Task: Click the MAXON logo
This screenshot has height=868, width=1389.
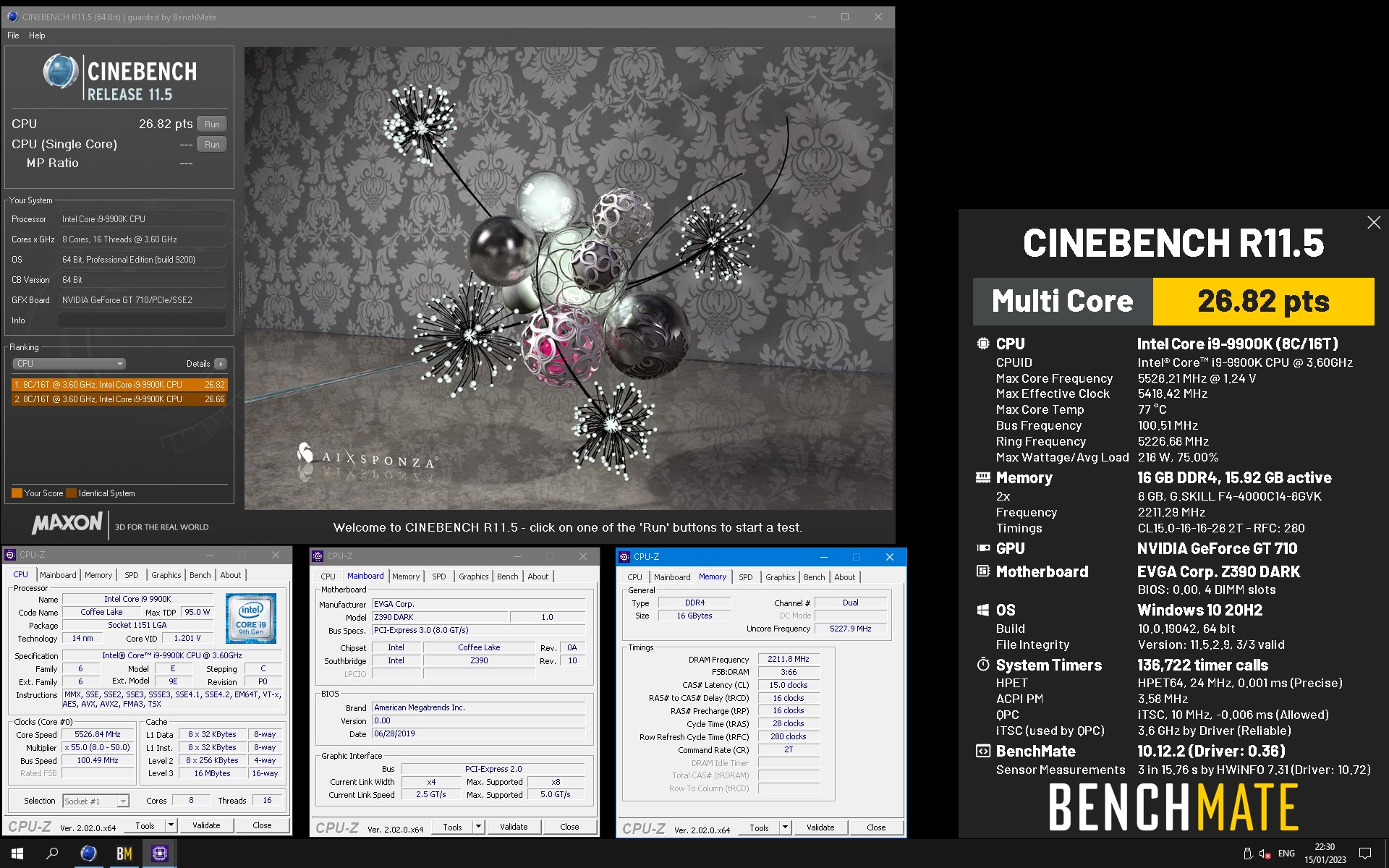Action: (x=67, y=524)
